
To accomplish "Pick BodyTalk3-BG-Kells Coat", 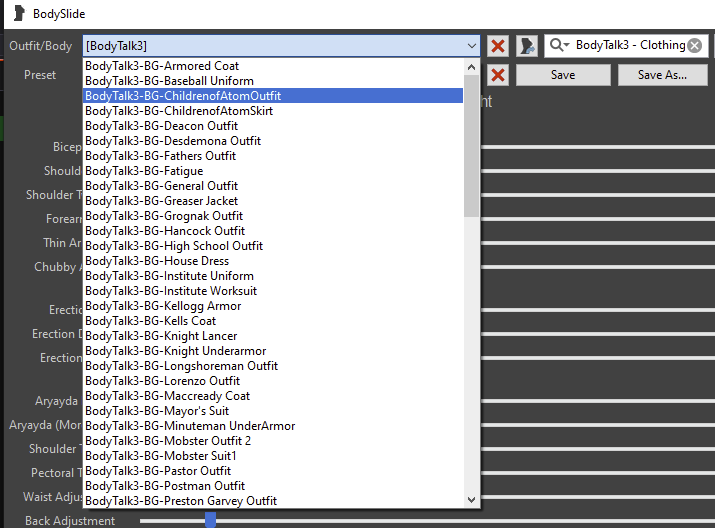I will coord(273,321).
